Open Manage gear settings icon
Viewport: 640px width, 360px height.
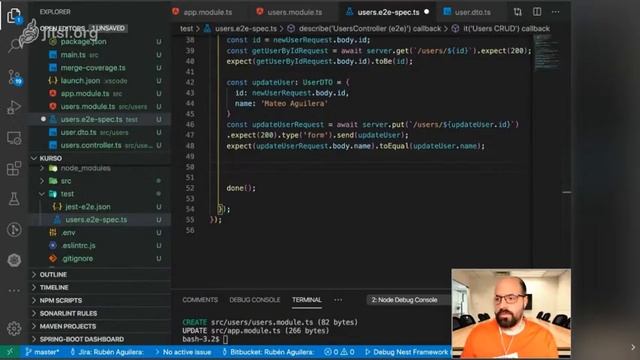[14, 328]
